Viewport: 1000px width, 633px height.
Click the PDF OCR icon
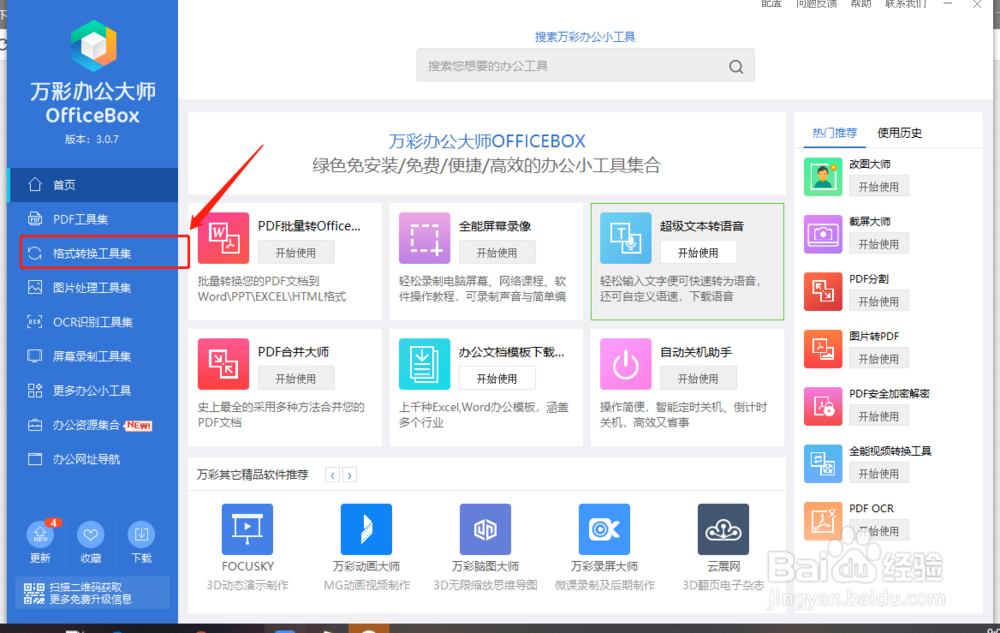click(823, 521)
